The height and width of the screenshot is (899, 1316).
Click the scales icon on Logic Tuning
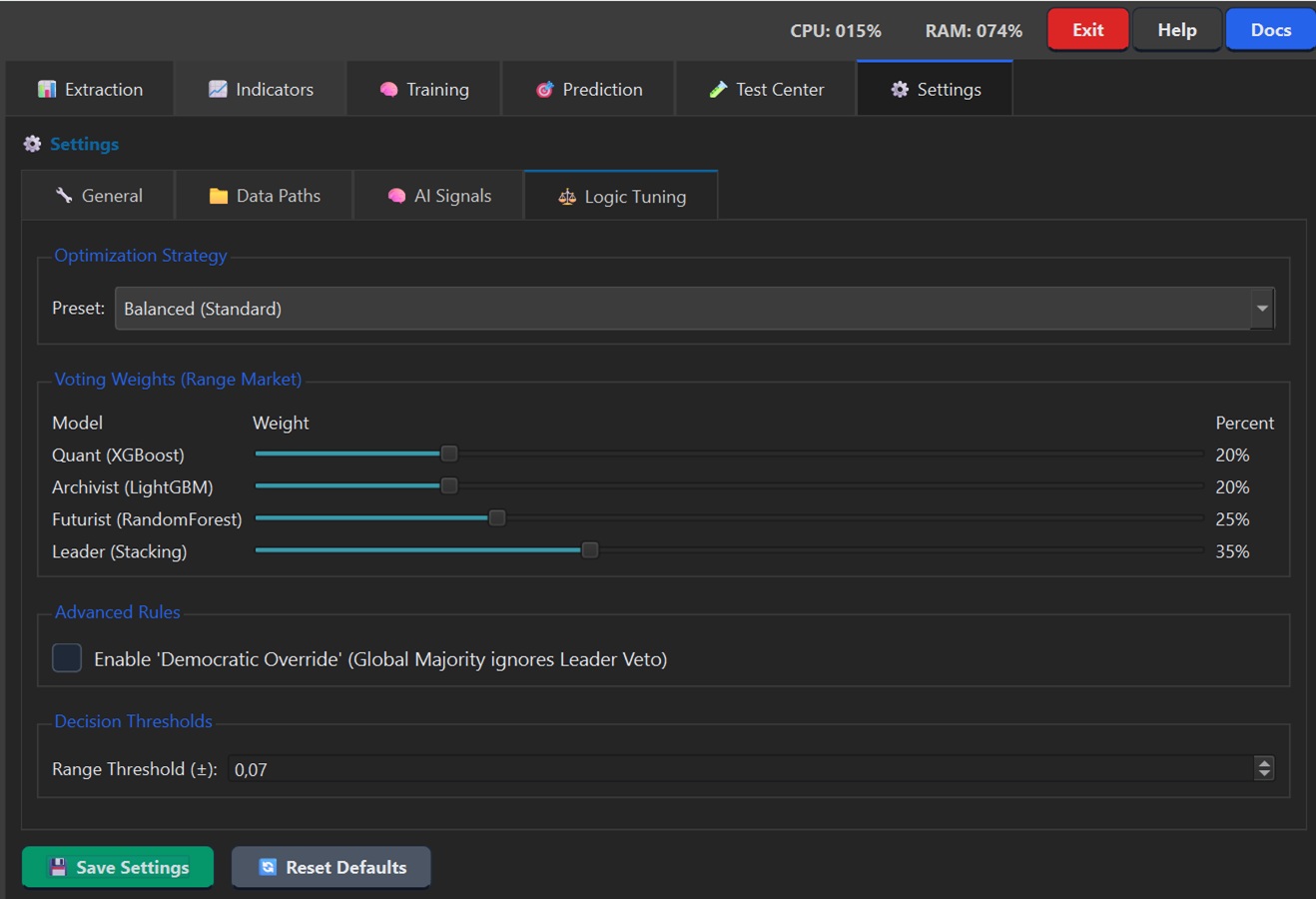[567, 197]
